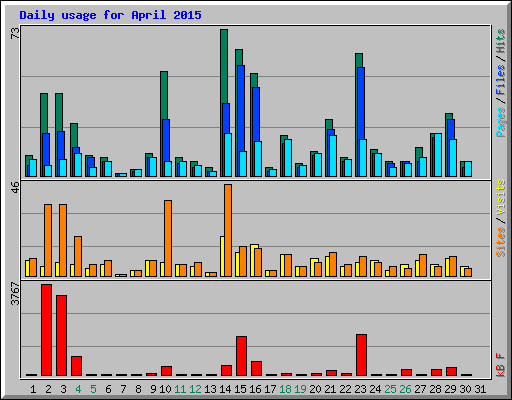Click the "46" middle axis maximum value
This screenshot has width=512, height=400.
pos(15,188)
